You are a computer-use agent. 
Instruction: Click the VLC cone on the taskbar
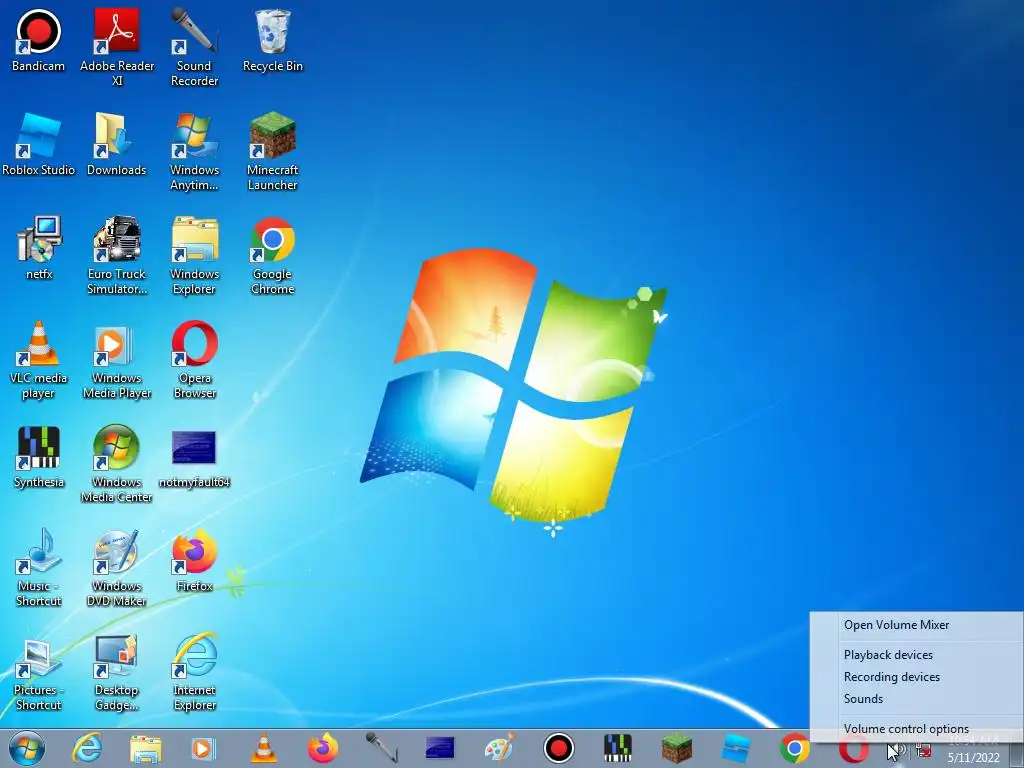click(x=264, y=748)
